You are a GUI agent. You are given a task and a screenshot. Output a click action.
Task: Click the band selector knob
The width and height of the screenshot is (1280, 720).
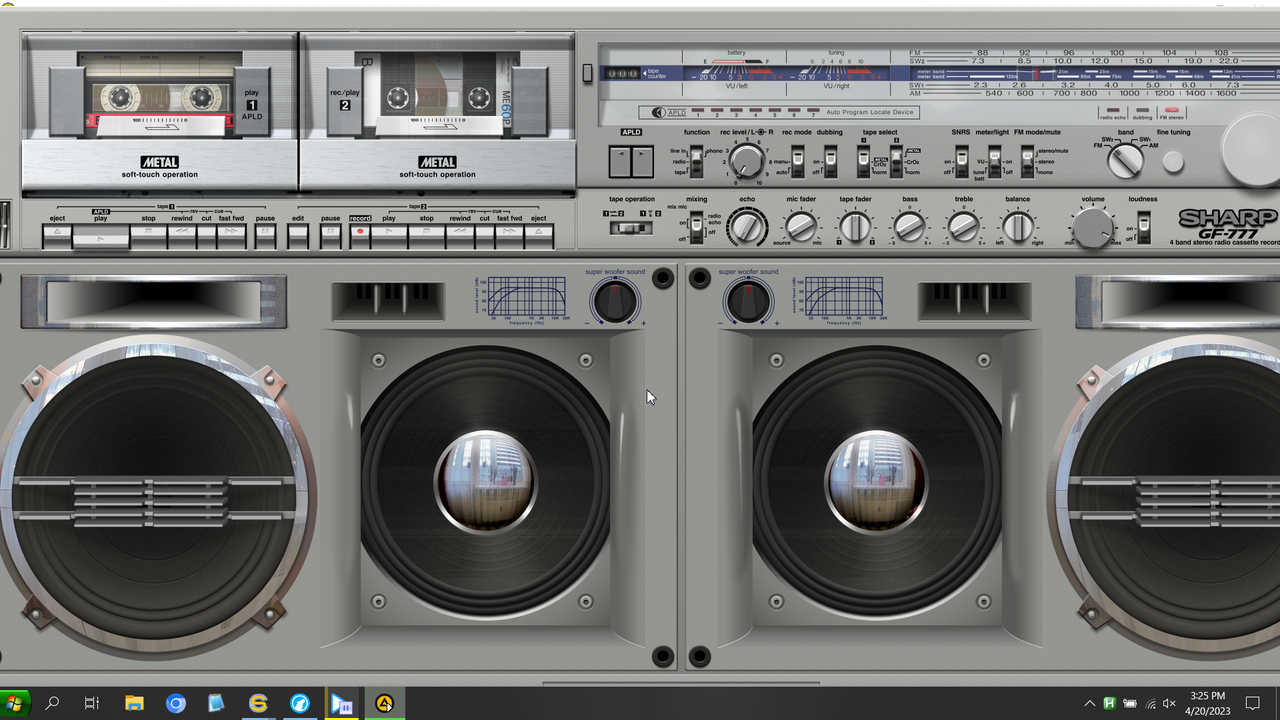coord(1126,160)
